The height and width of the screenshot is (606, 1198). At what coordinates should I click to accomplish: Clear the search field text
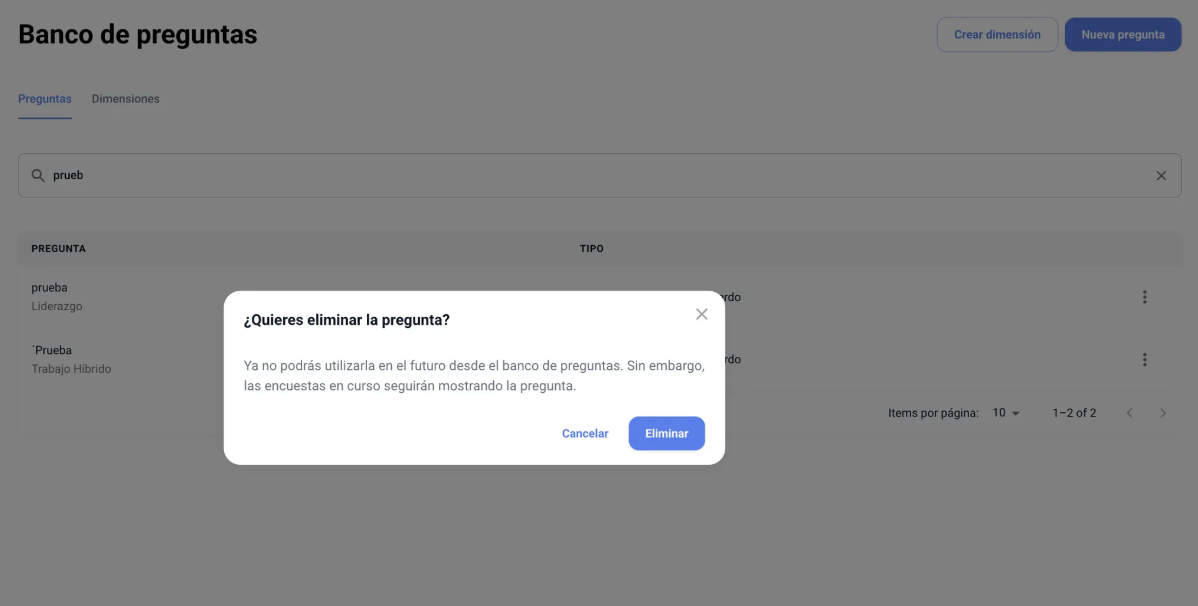pos(1161,176)
